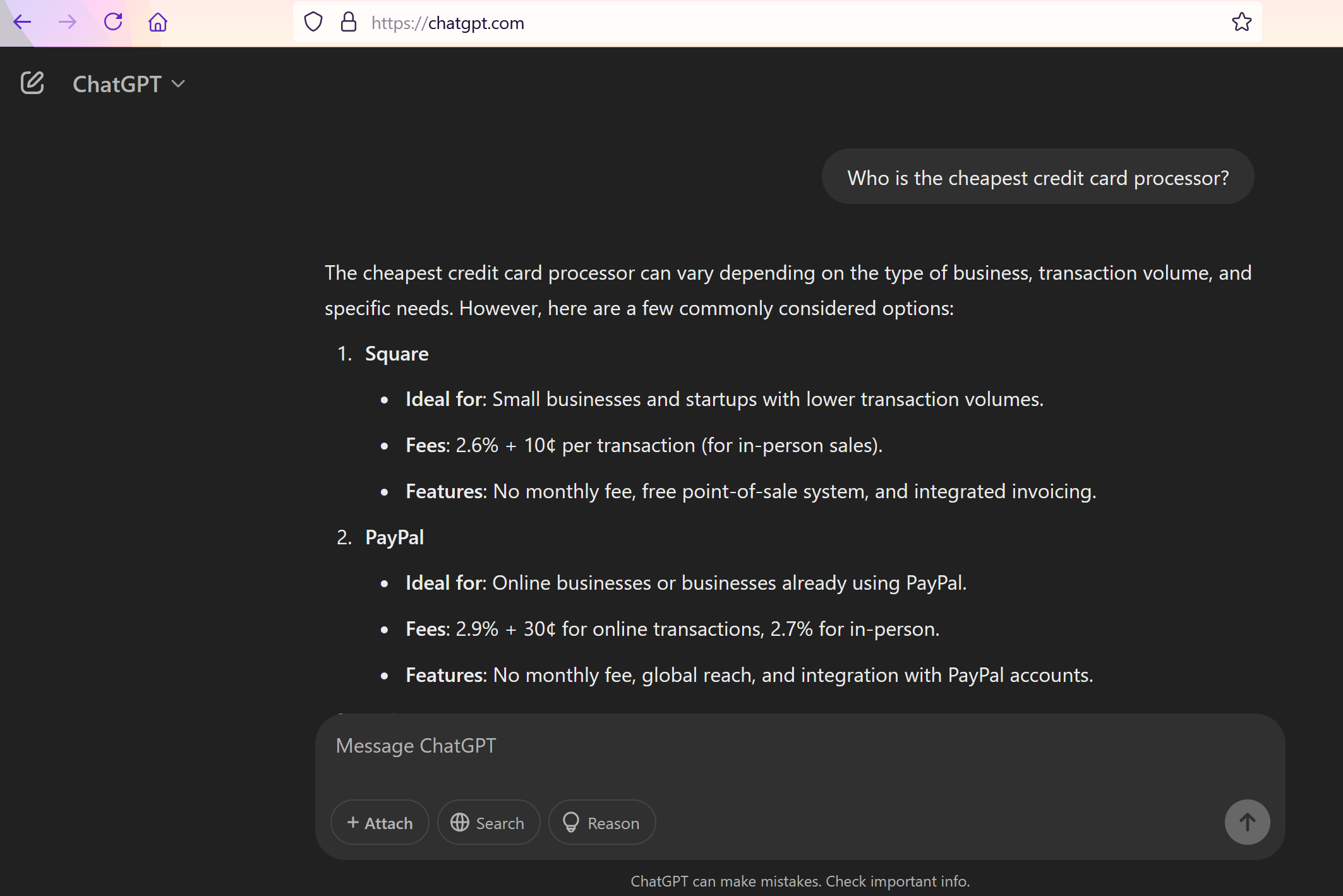The width and height of the screenshot is (1343, 896).
Task: Go back using browser back arrow
Action: [x=22, y=23]
